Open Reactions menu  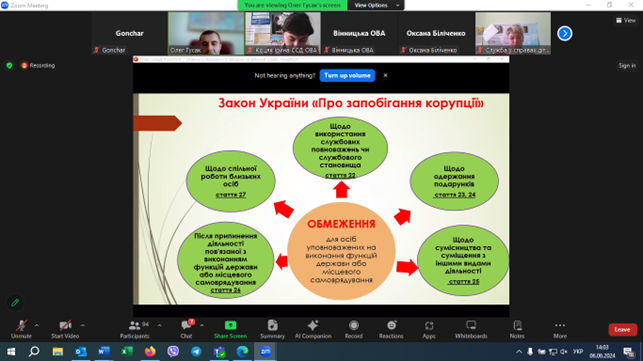pos(391,329)
